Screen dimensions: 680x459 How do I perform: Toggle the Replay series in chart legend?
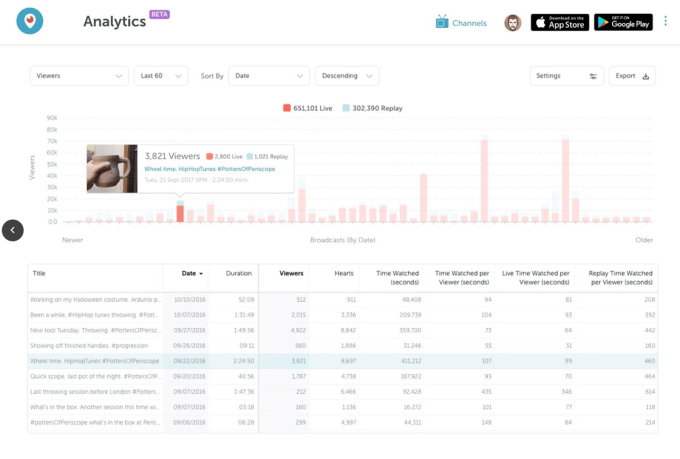tap(370, 107)
